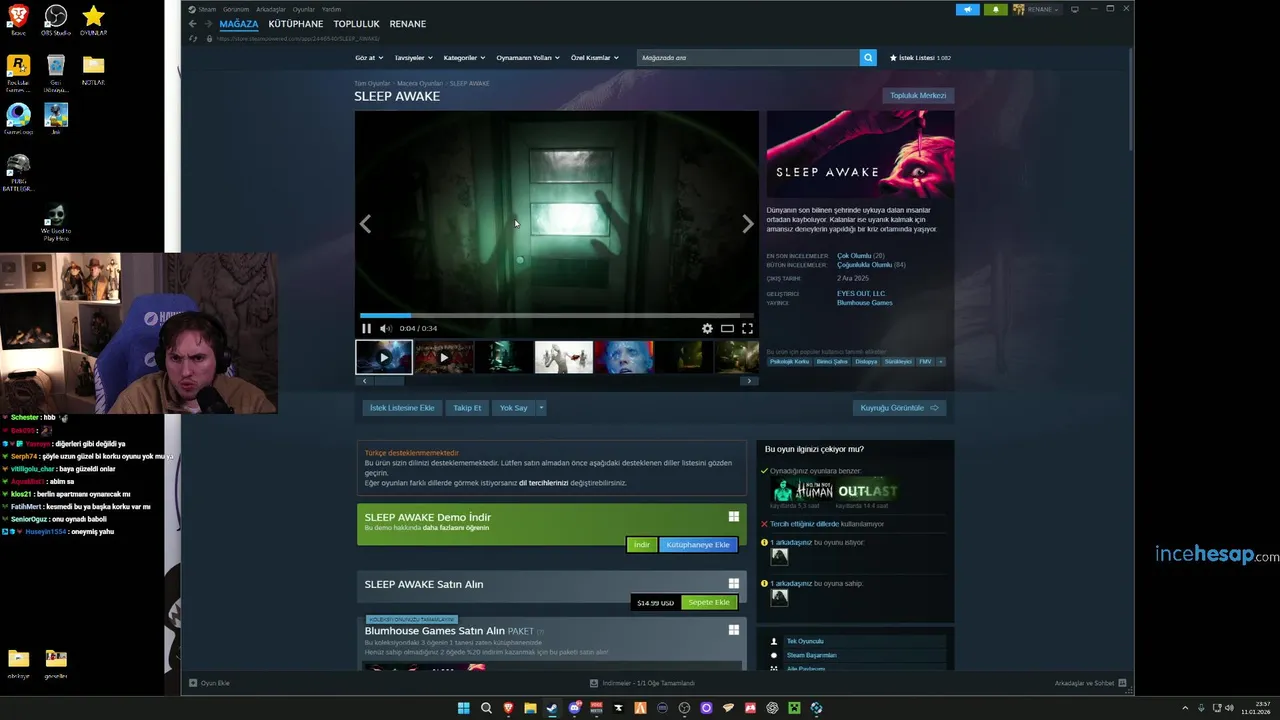
Task: Switch to the KÜTÜPHANE tab
Action: 296,24
